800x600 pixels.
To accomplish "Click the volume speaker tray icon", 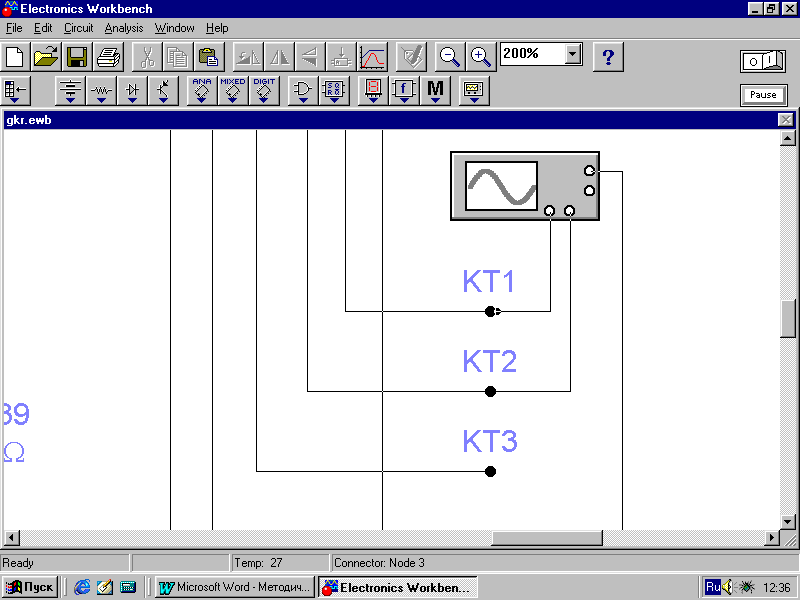I will pyautogui.click(x=728, y=587).
